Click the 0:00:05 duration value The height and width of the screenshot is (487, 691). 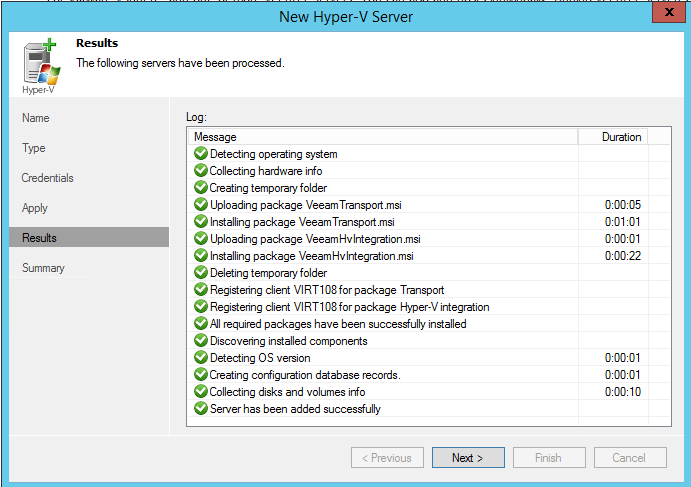pos(623,205)
